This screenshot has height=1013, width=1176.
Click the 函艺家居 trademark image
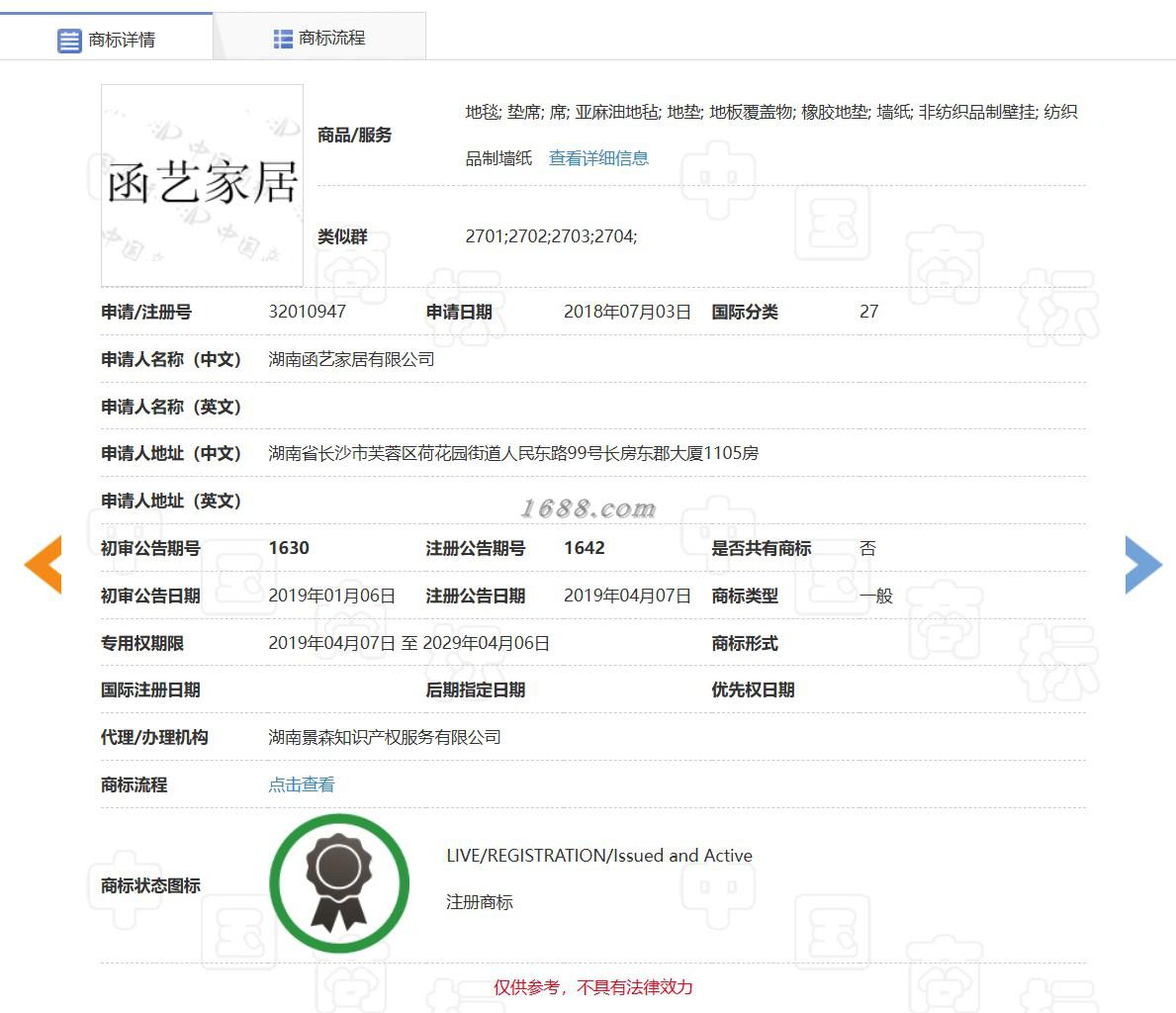point(203,185)
